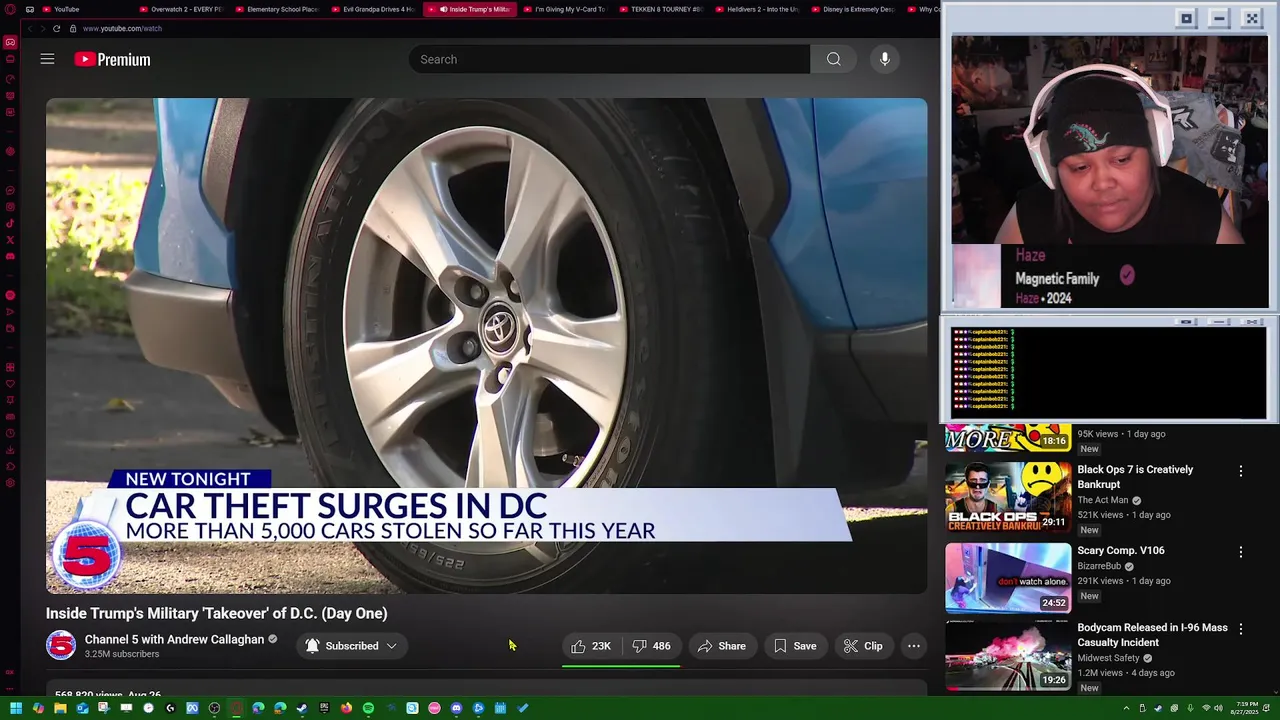Open settings gear in Opera sidebar

pos(10,483)
